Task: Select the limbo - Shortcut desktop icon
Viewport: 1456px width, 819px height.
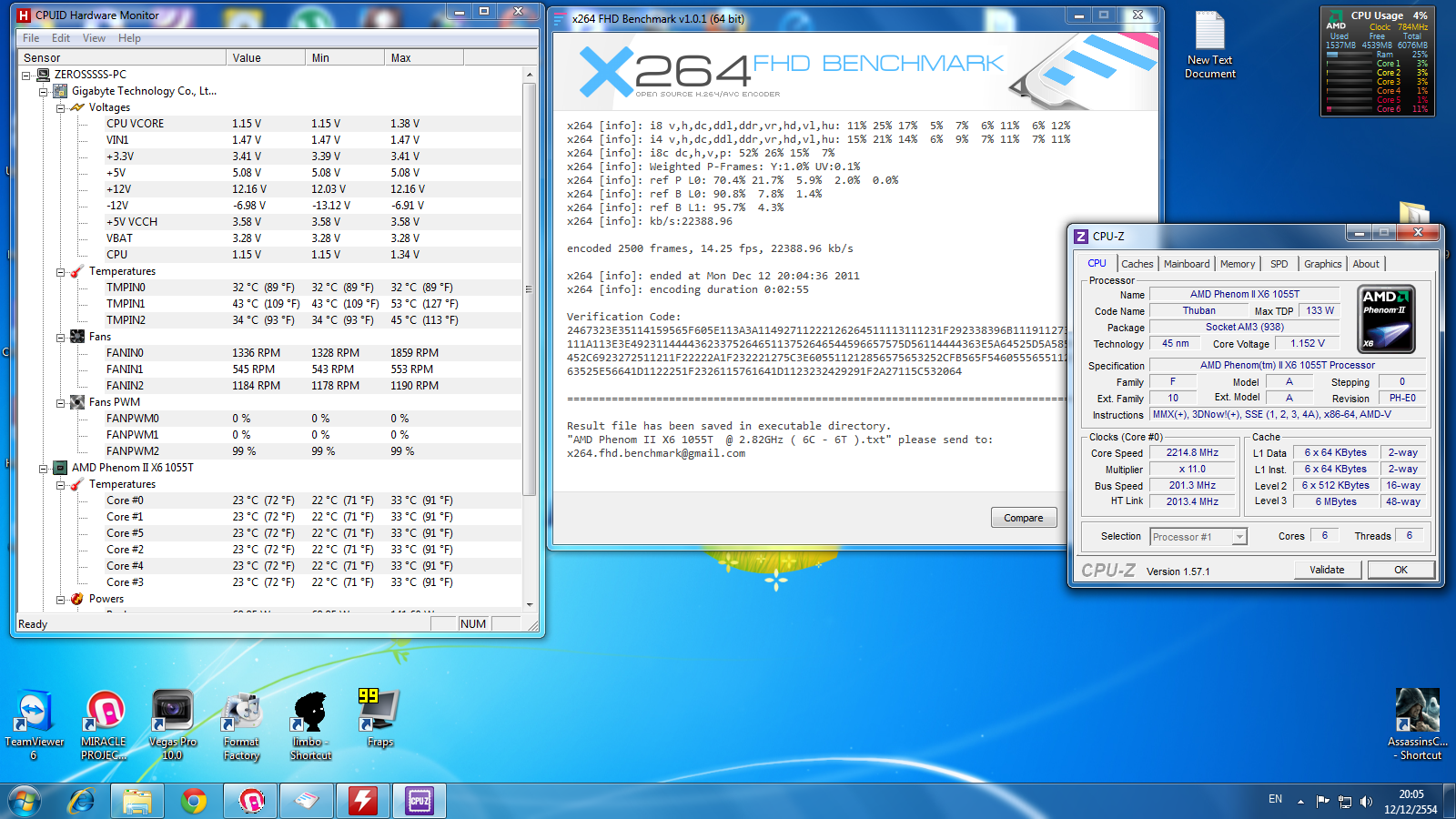Action: 310,724
